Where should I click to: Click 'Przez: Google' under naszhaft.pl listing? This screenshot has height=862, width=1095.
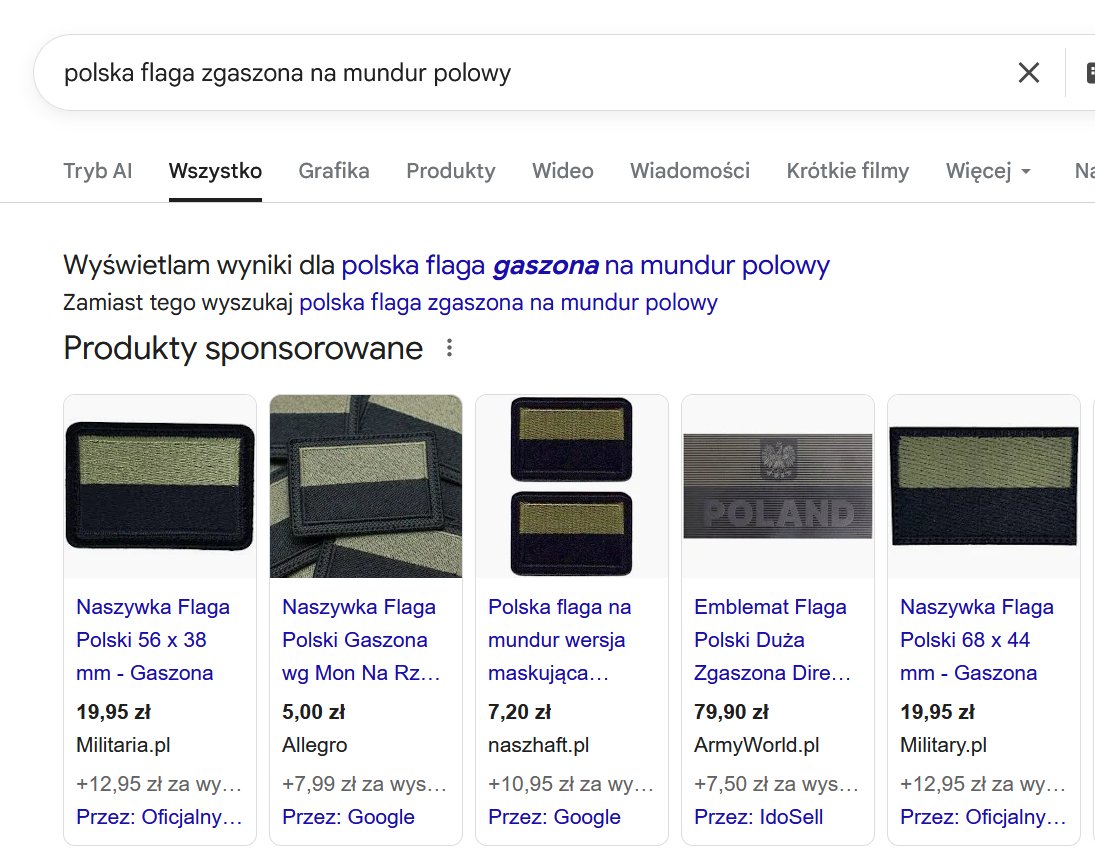point(554,817)
